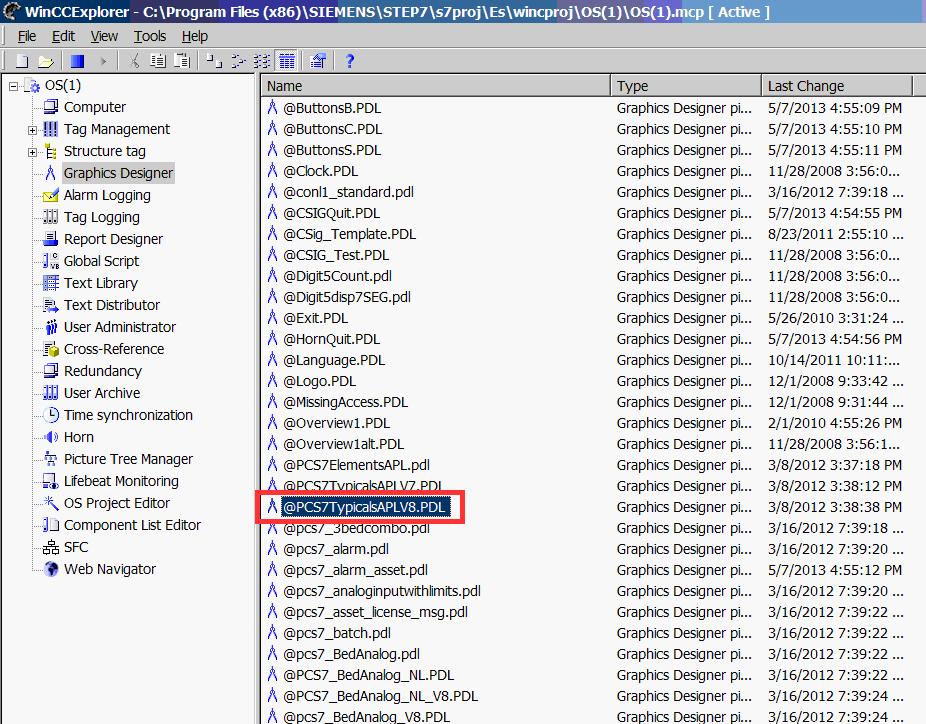
Task: Select the @ButtonsB.PDL file
Action: [x=332, y=108]
